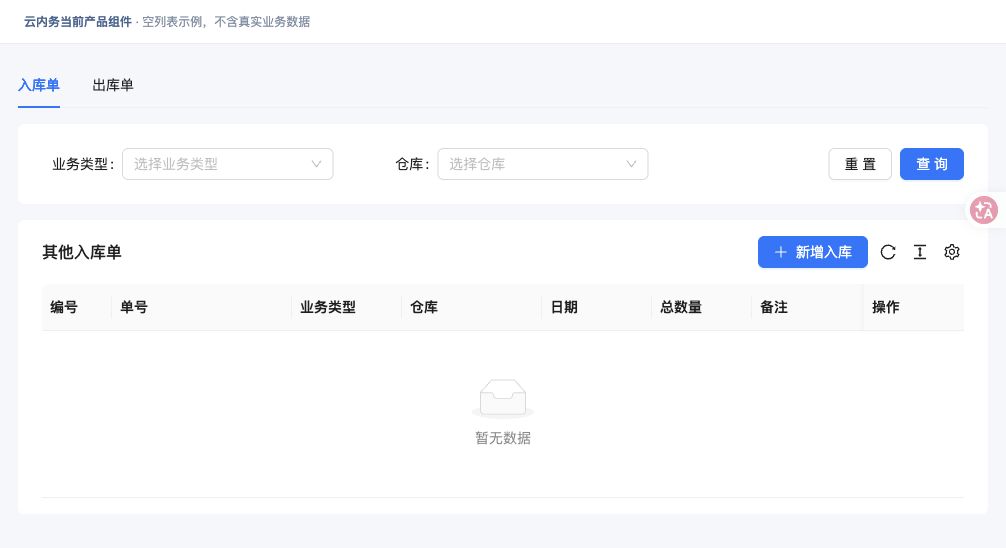Click the 操作 column header

[914, 307]
